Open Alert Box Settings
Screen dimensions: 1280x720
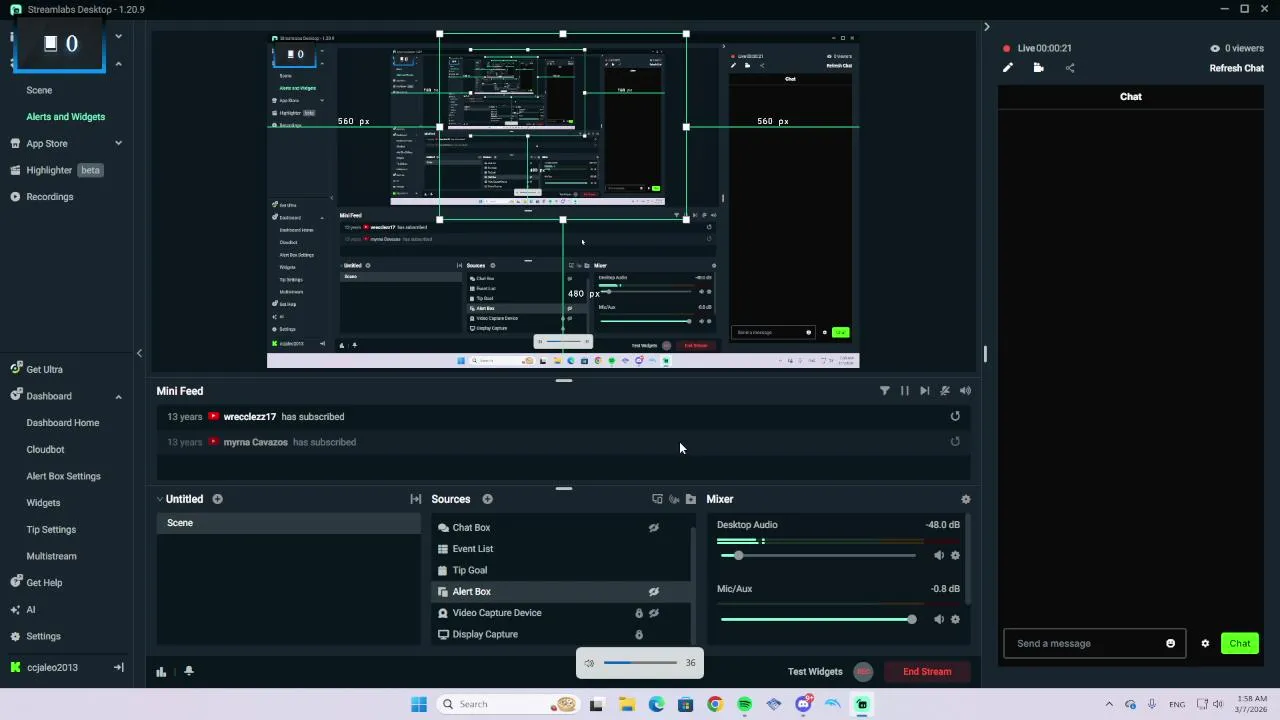[x=63, y=476]
